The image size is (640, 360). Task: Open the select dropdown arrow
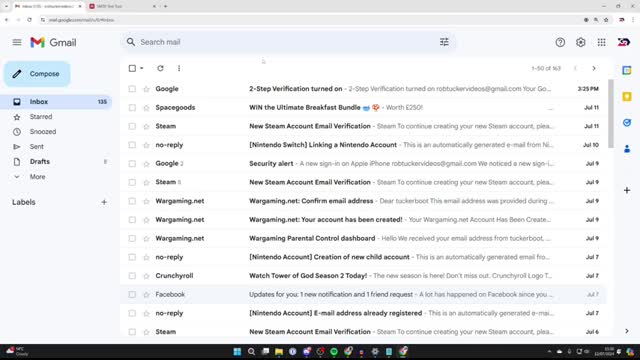pos(142,68)
